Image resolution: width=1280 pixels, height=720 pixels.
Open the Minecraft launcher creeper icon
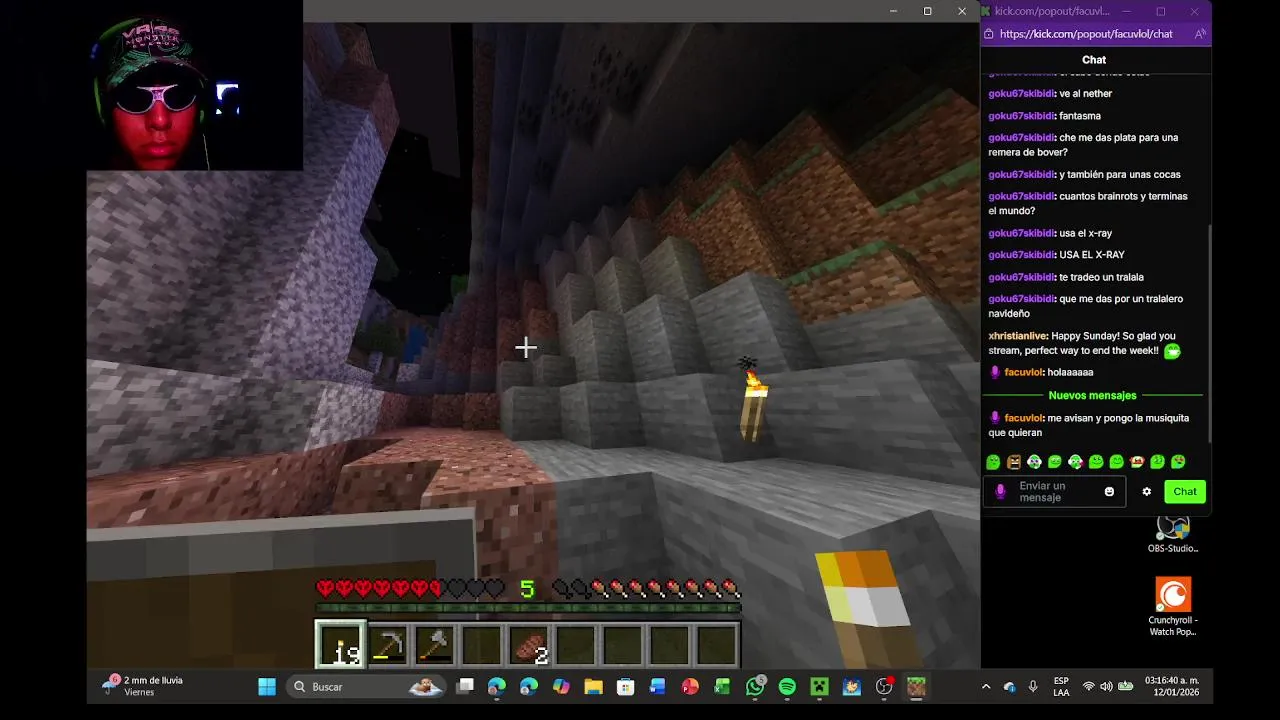(819, 687)
